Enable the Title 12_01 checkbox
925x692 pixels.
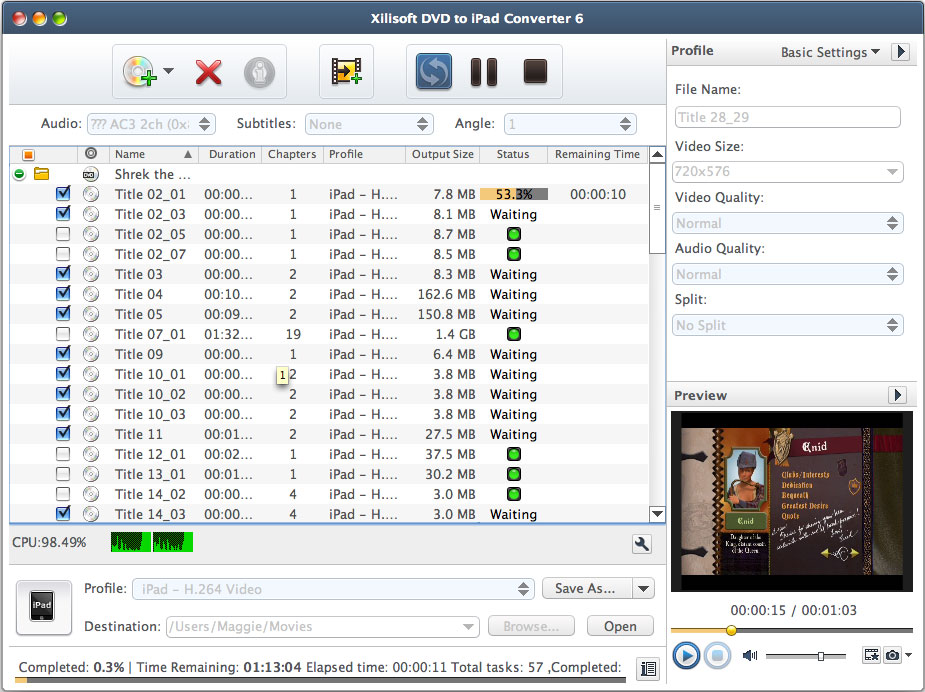point(63,454)
